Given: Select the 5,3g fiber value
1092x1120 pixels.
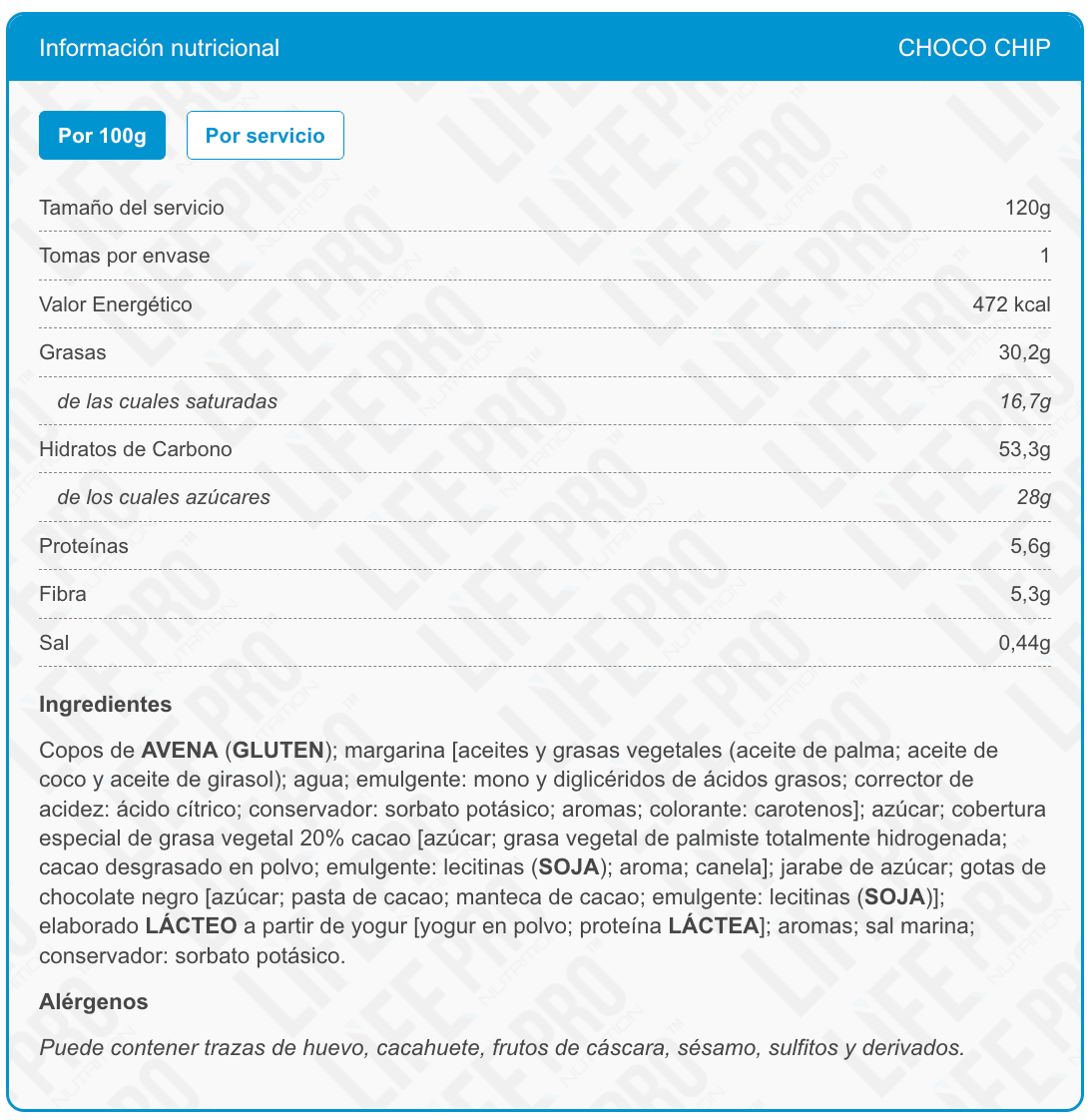Looking at the screenshot, I should [x=1030, y=594].
